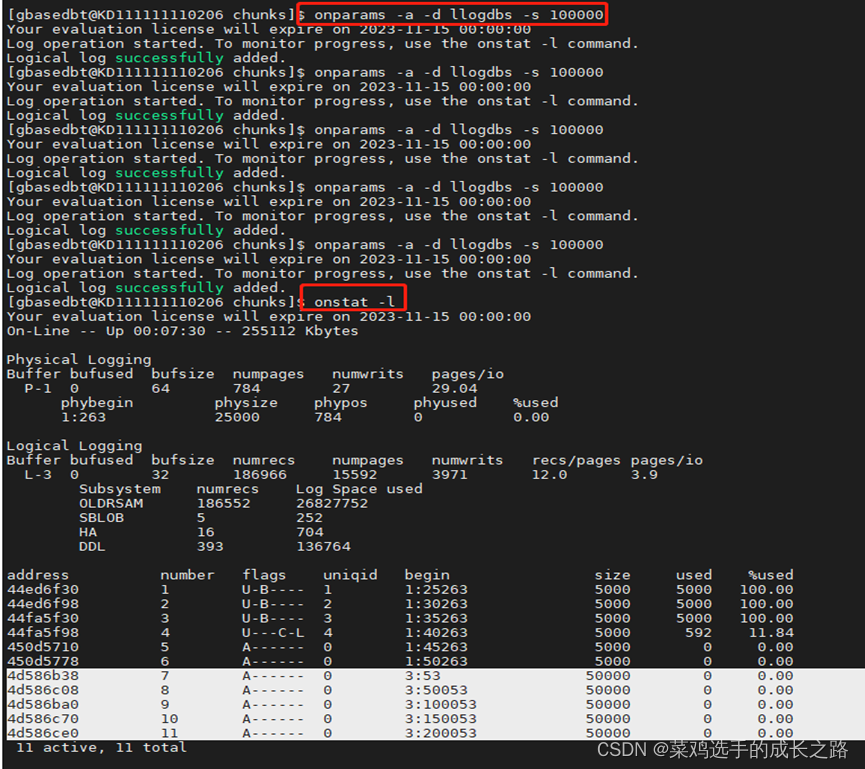Viewport: 865px width, 769px height.
Task: Click the HA subsystem entry
Action: (x=88, y=532)
